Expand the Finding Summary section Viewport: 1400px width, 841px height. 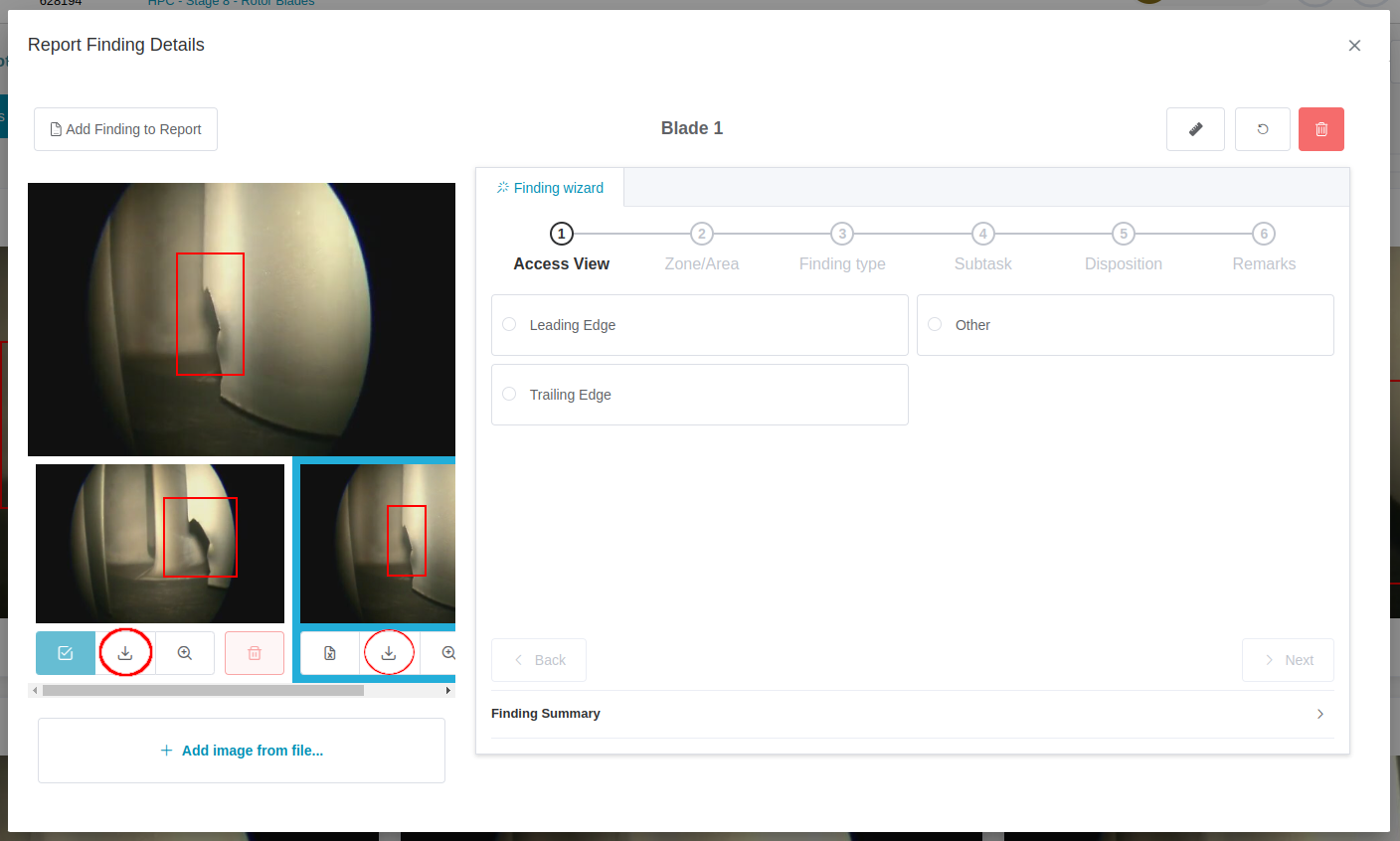tap(913, 714)
